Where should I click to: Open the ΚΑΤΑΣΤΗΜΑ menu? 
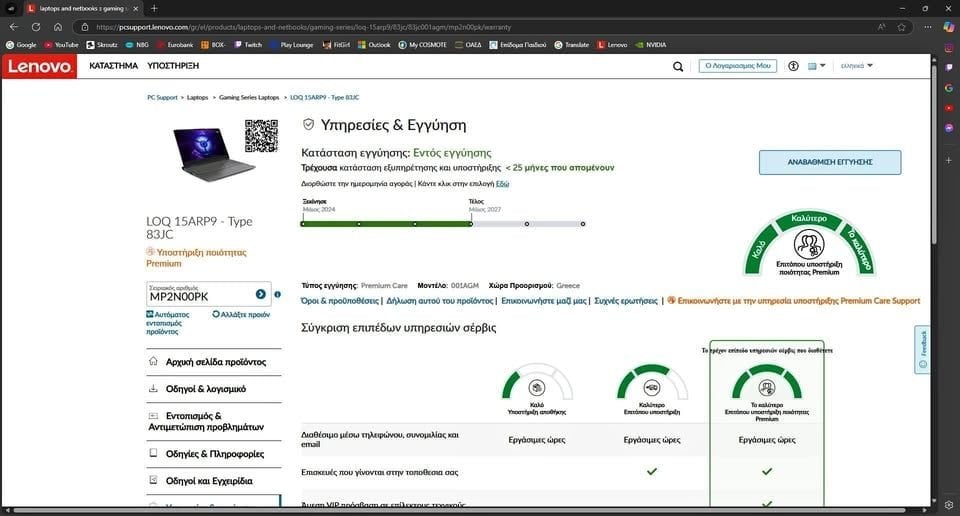pos(113,65)
